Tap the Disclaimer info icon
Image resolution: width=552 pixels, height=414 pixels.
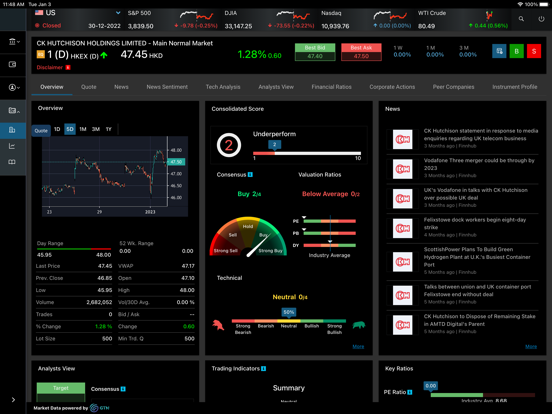tap(68, 67)
